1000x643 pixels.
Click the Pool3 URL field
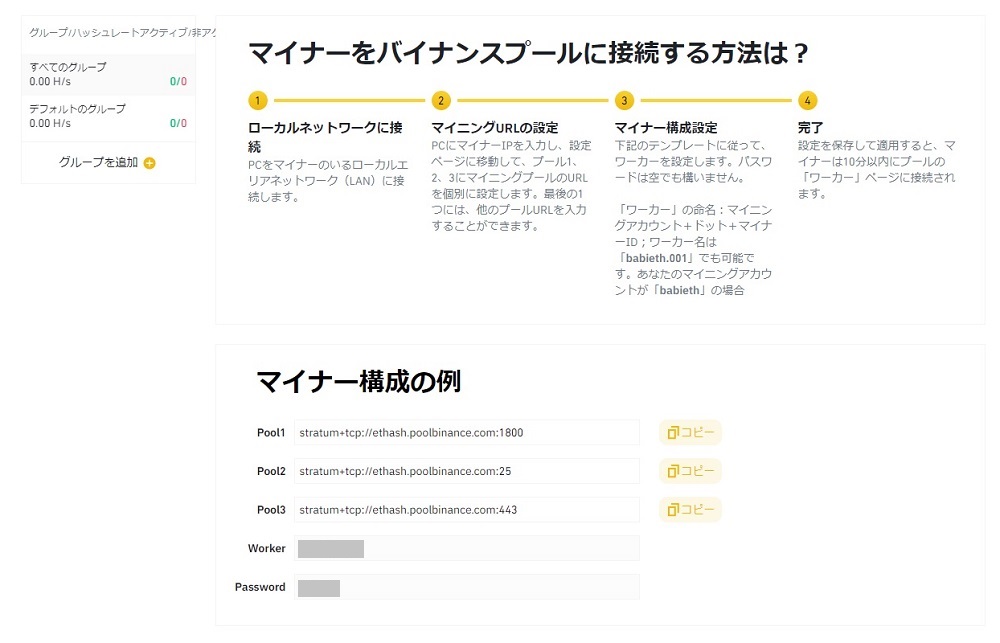pyautogui.click(x=467, y=510)
